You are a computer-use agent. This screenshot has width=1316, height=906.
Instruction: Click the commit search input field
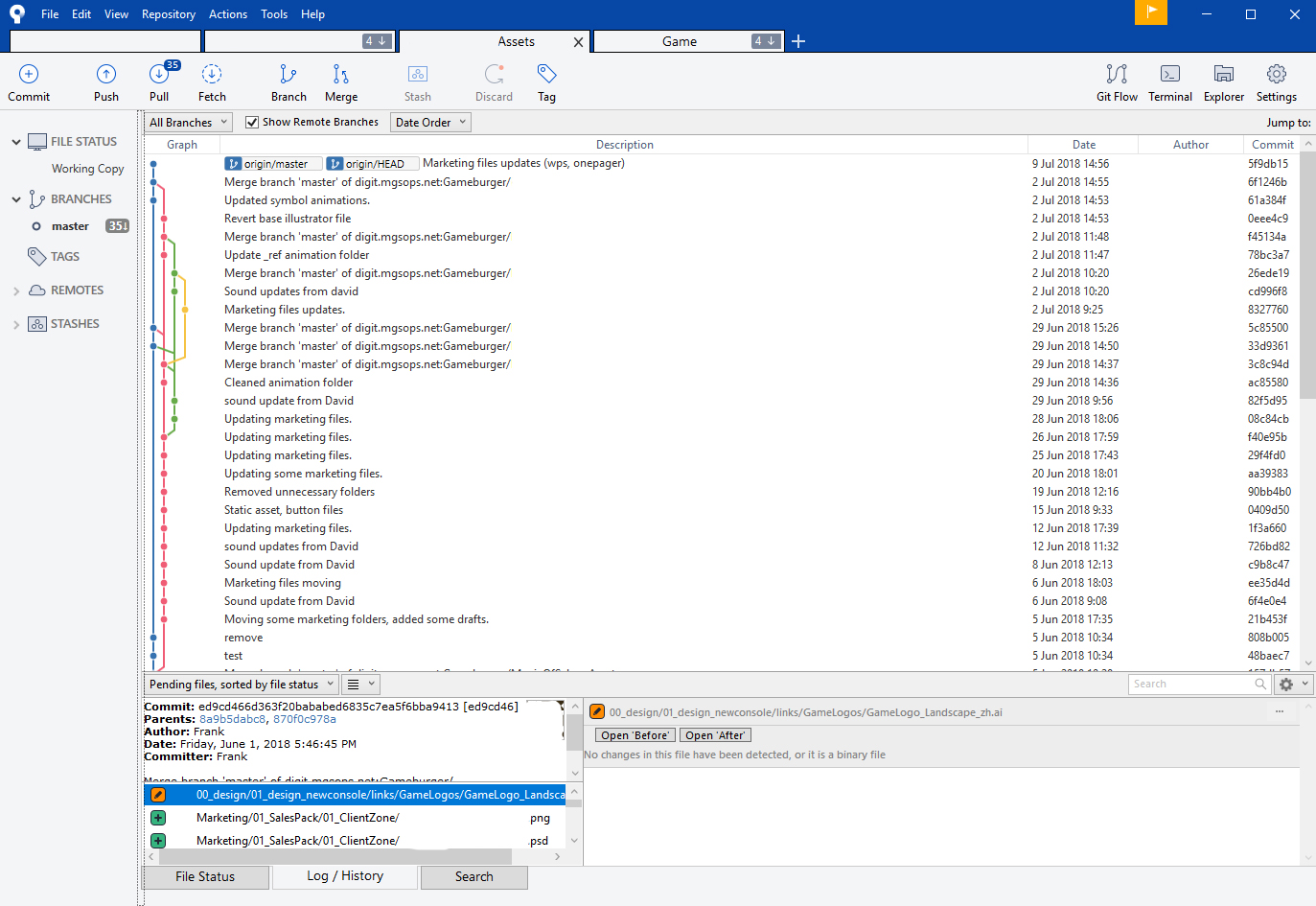coord(1192,685)
